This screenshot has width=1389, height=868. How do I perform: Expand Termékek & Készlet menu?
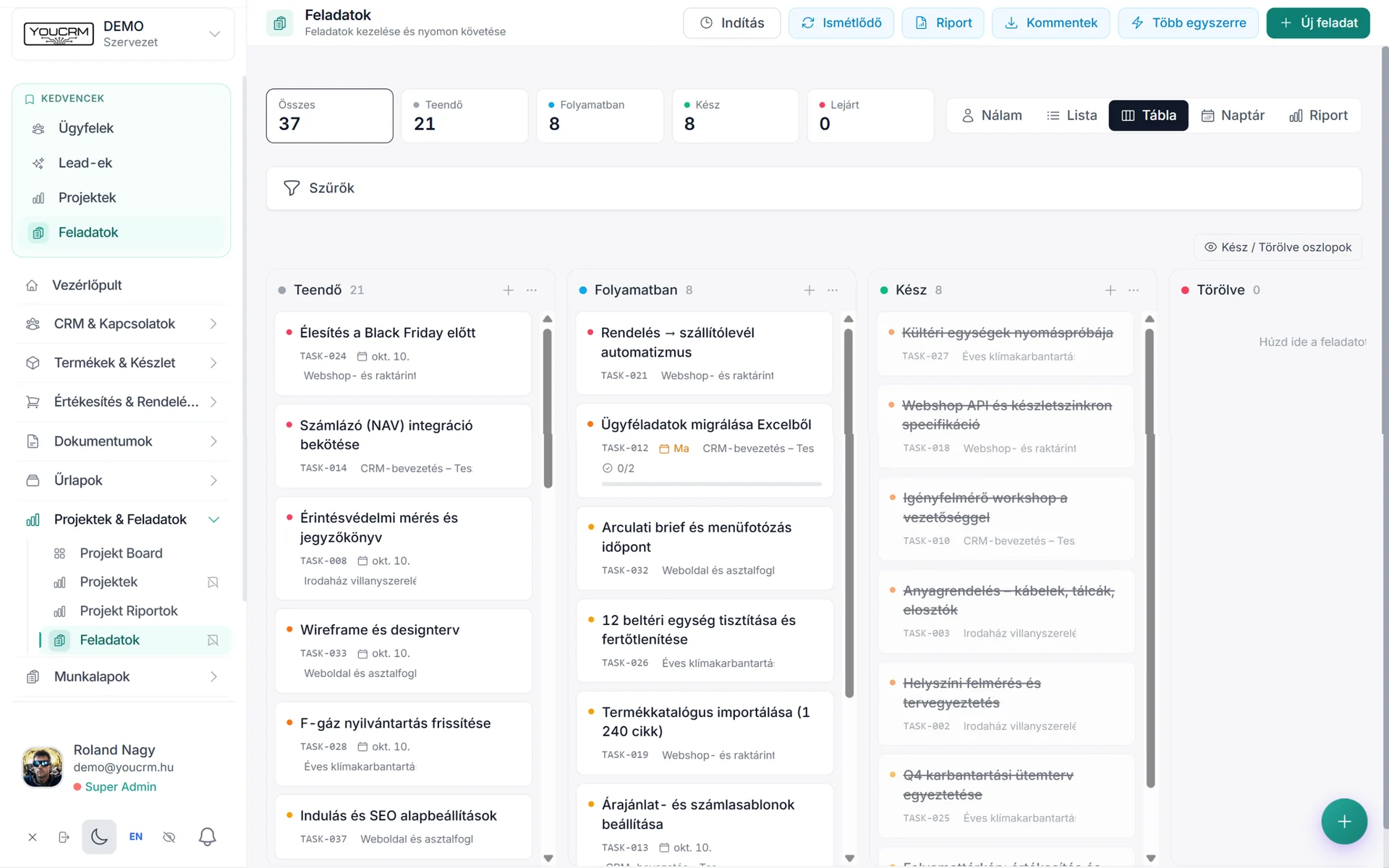pos(122,363)
